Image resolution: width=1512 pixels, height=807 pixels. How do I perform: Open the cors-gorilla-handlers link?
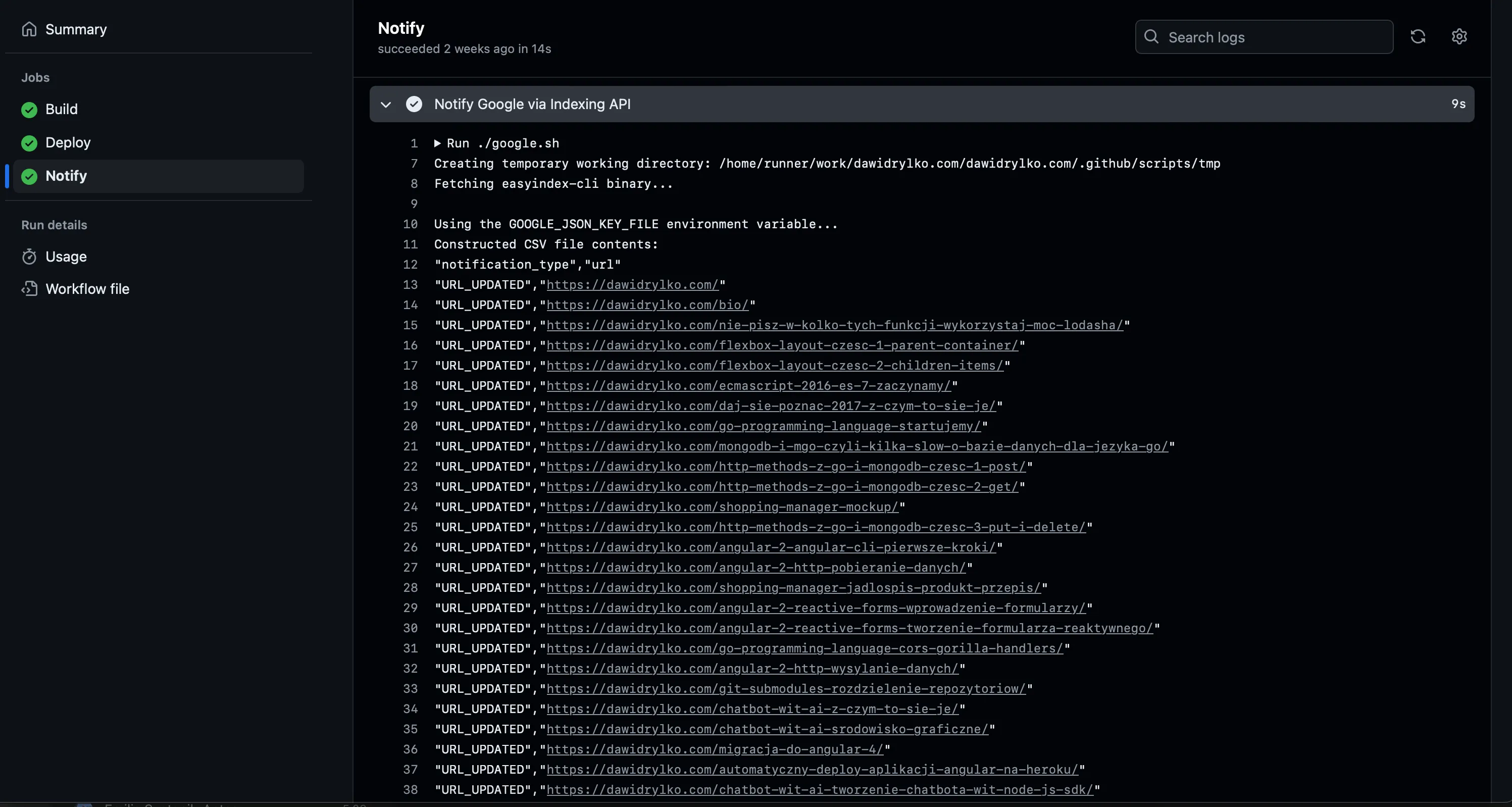click(x=804, y=648)
